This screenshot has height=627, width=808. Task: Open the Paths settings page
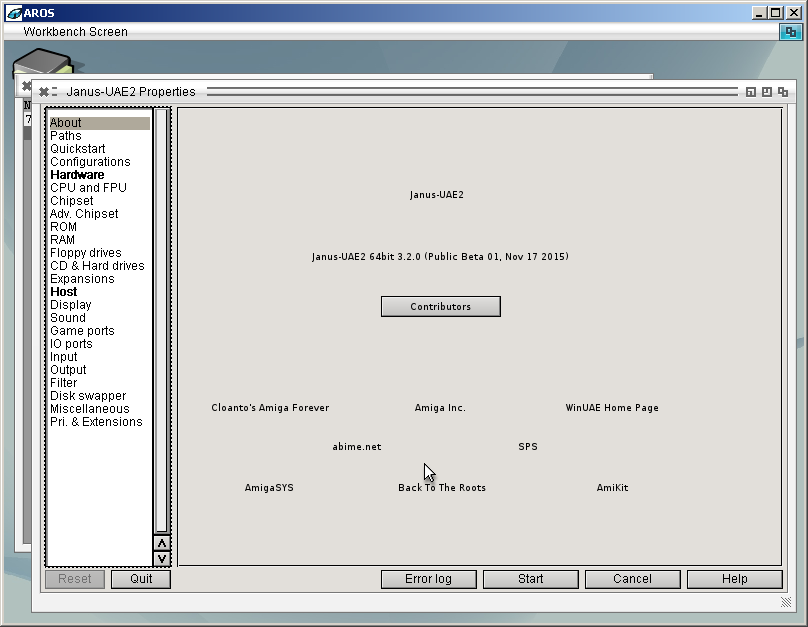99,136
